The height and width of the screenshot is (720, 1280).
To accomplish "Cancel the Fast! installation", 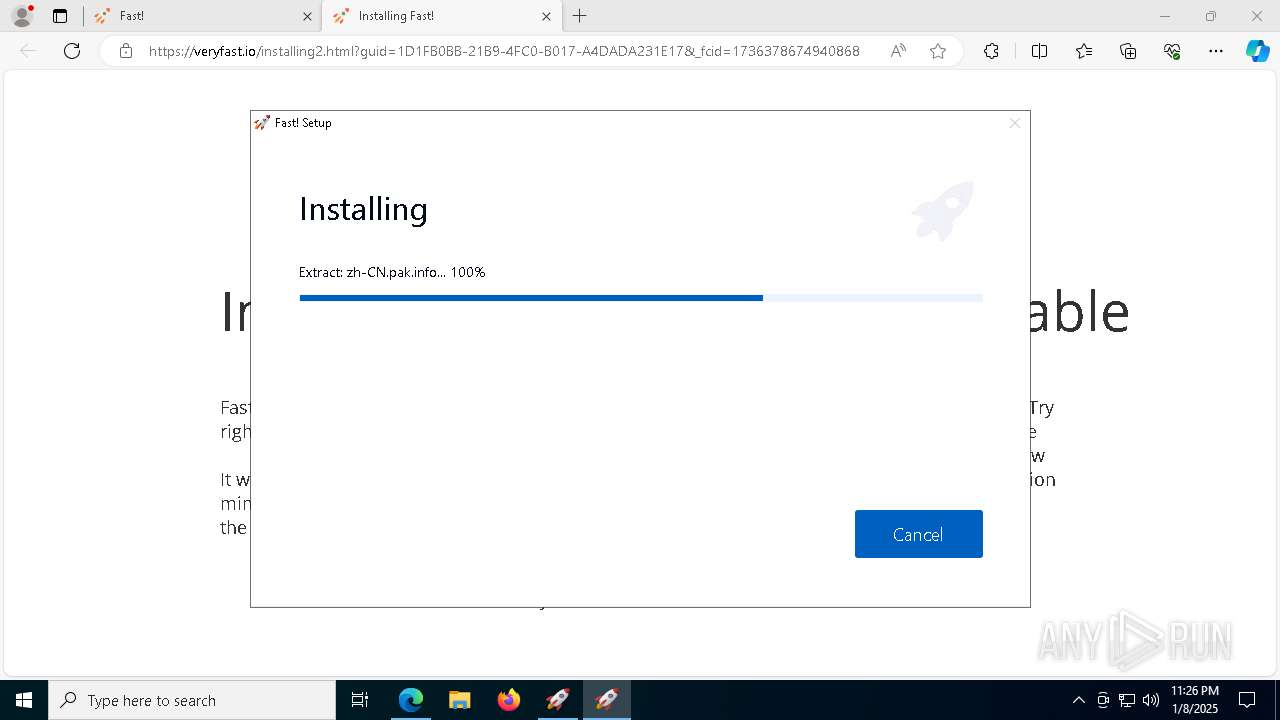I will coord(918,534).
